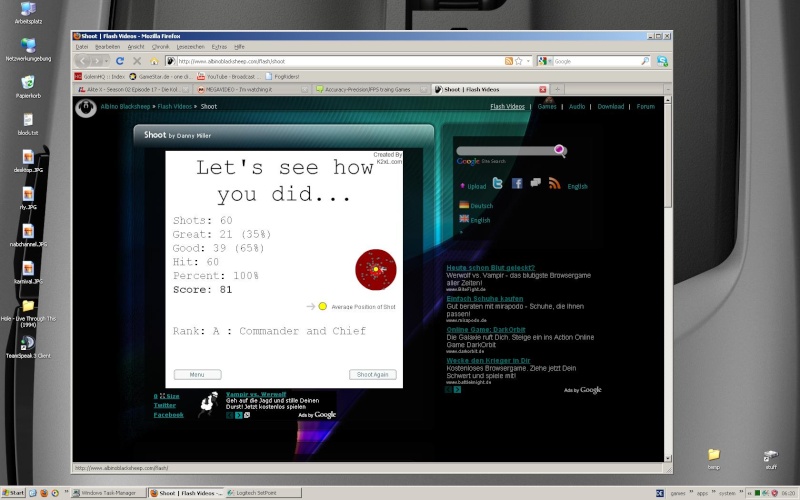Click into the Firefox URL address field
800x500 pixels.
tap(339, 61)
